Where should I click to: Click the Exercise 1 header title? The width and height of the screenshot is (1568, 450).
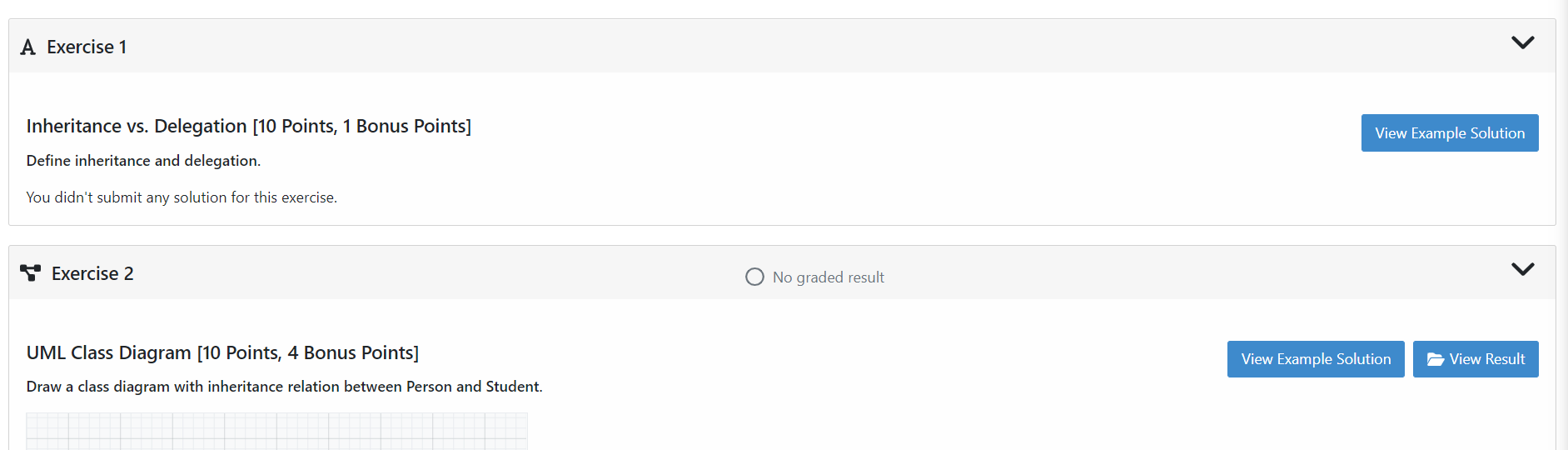click(x=87, y=47)
